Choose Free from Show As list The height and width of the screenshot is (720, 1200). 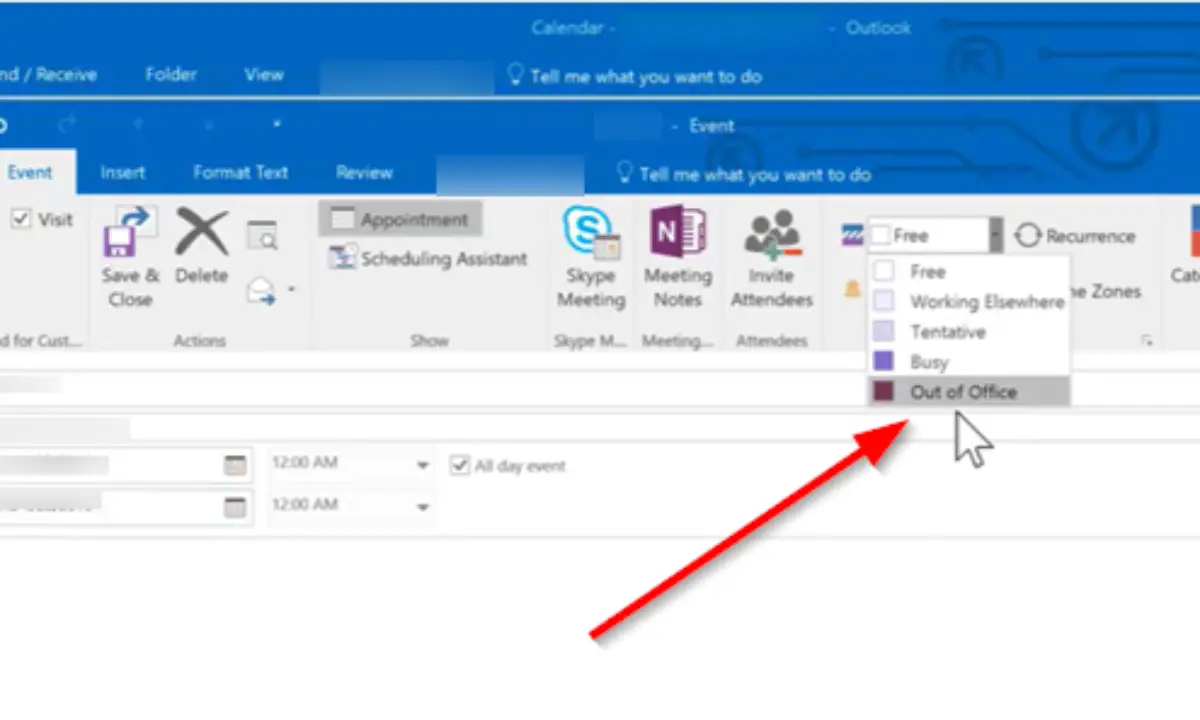pos(969,271)
